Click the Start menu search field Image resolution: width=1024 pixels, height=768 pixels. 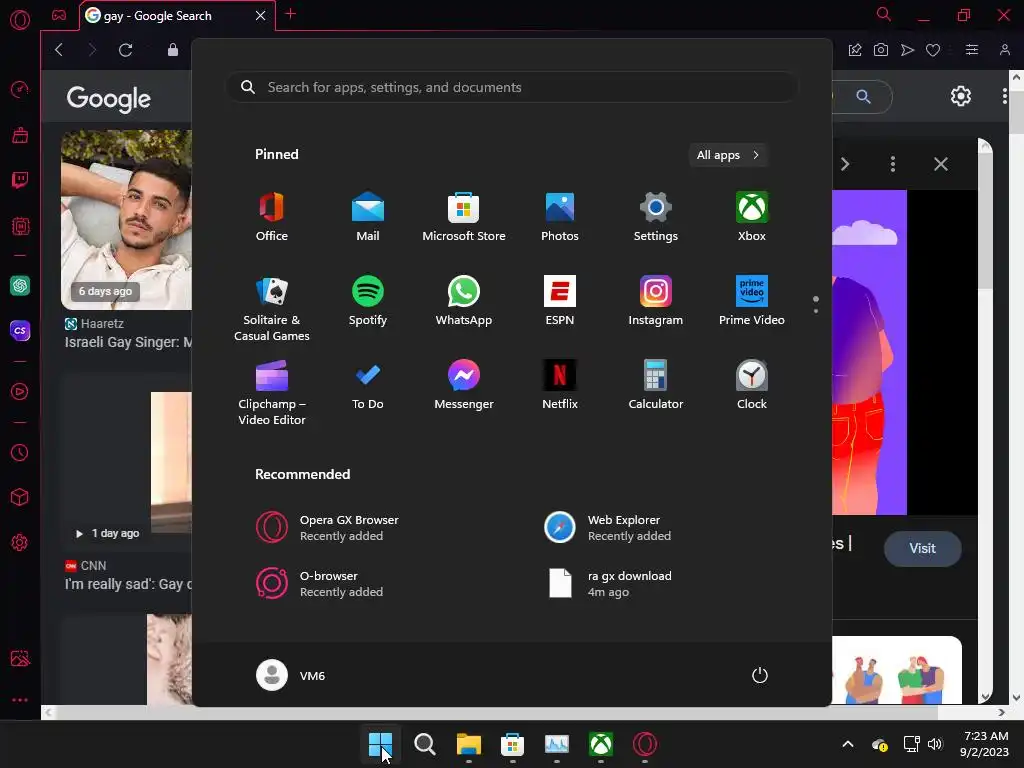(x=512, y=88)
